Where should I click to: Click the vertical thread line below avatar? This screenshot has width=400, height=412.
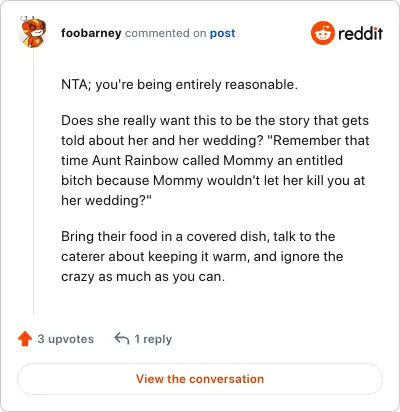pyautogui.click(x=33, y=182)
